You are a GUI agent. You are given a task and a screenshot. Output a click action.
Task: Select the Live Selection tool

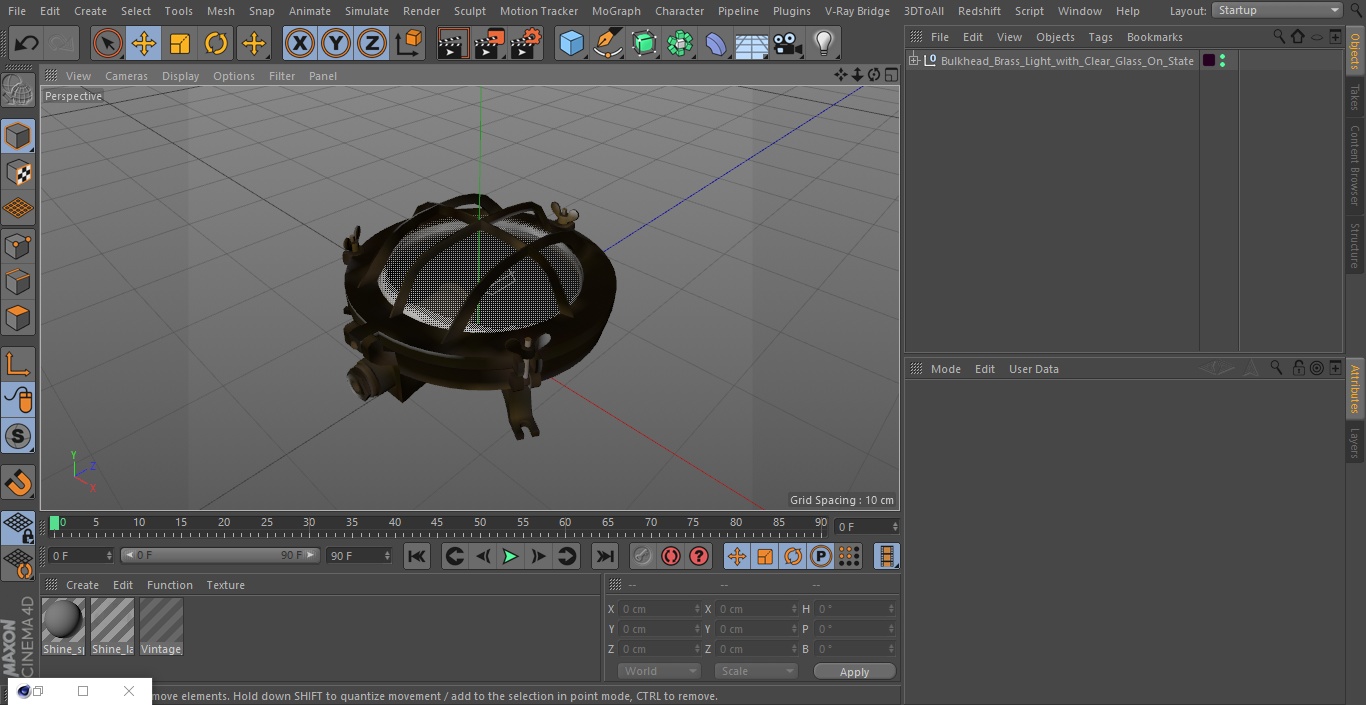tap(107, 43)
